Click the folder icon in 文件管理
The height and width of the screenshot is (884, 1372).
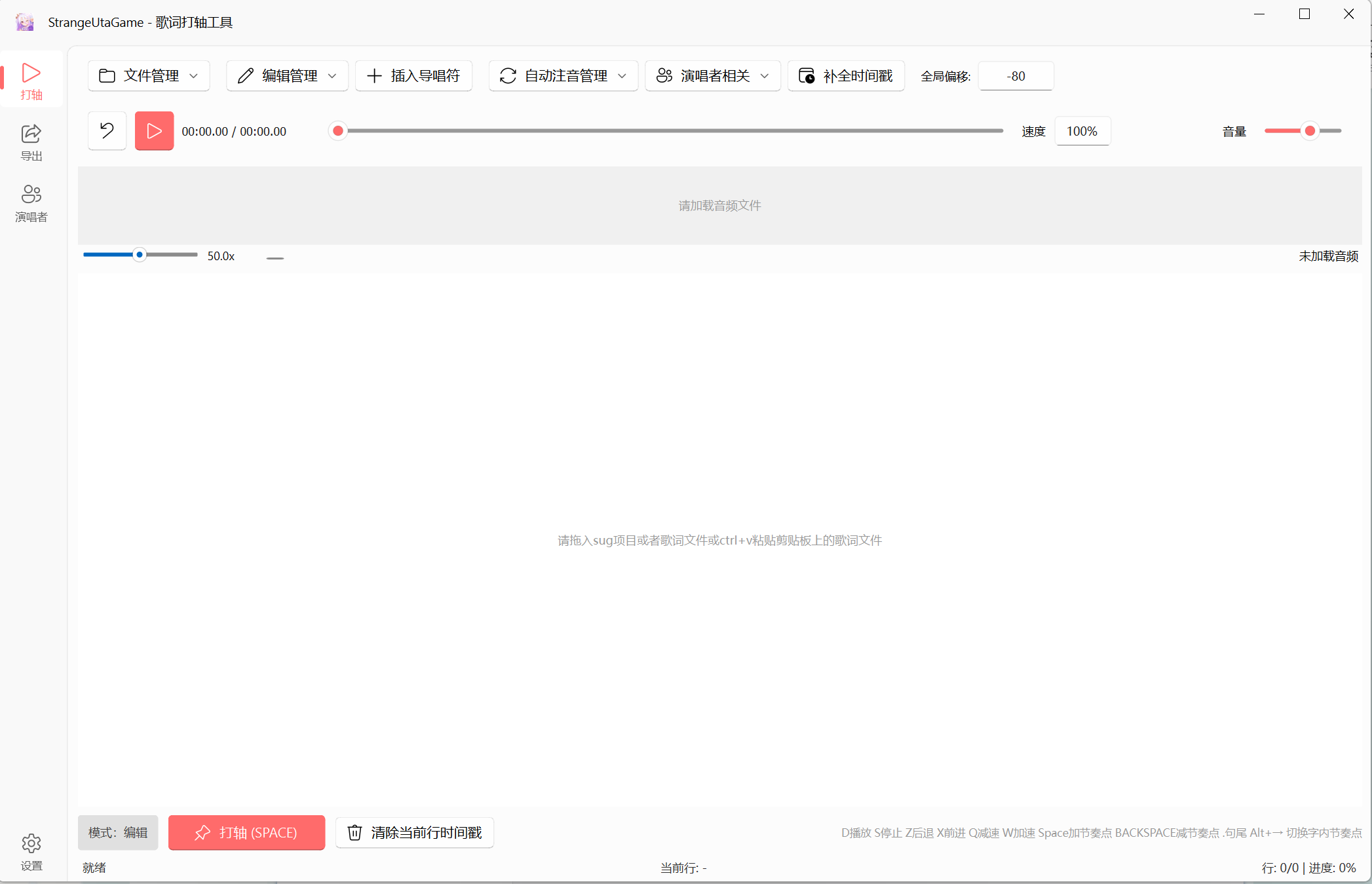107,76
